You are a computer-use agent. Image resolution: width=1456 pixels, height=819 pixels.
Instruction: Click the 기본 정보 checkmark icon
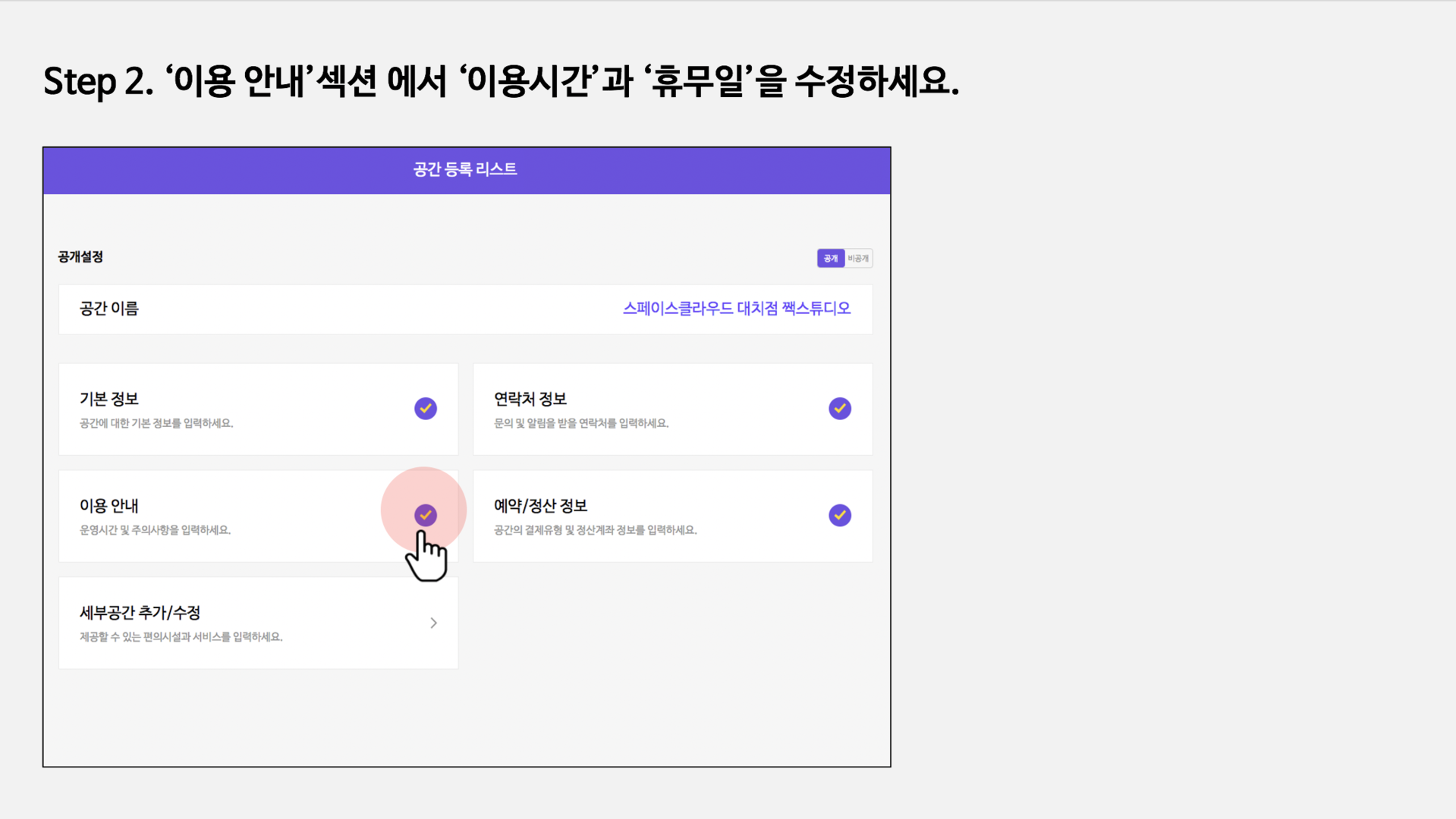(x=426, y=409)
